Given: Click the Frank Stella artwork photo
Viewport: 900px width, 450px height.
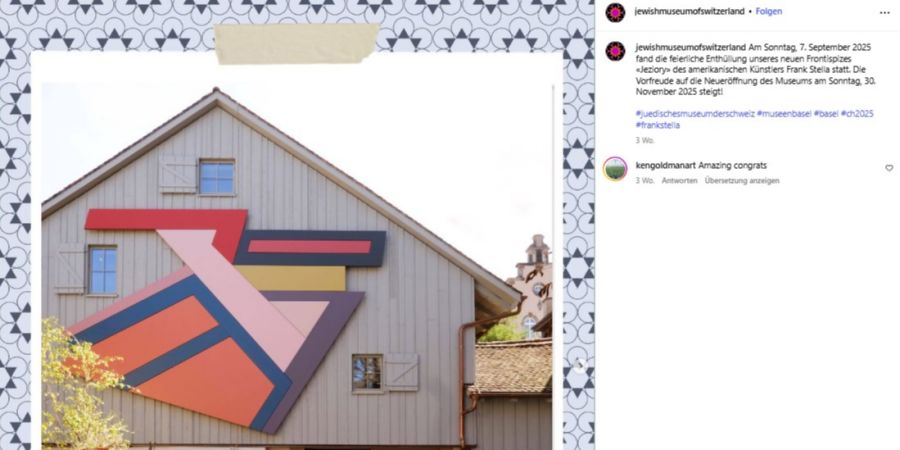Looking at the screenshot, I should coord(297,265).
